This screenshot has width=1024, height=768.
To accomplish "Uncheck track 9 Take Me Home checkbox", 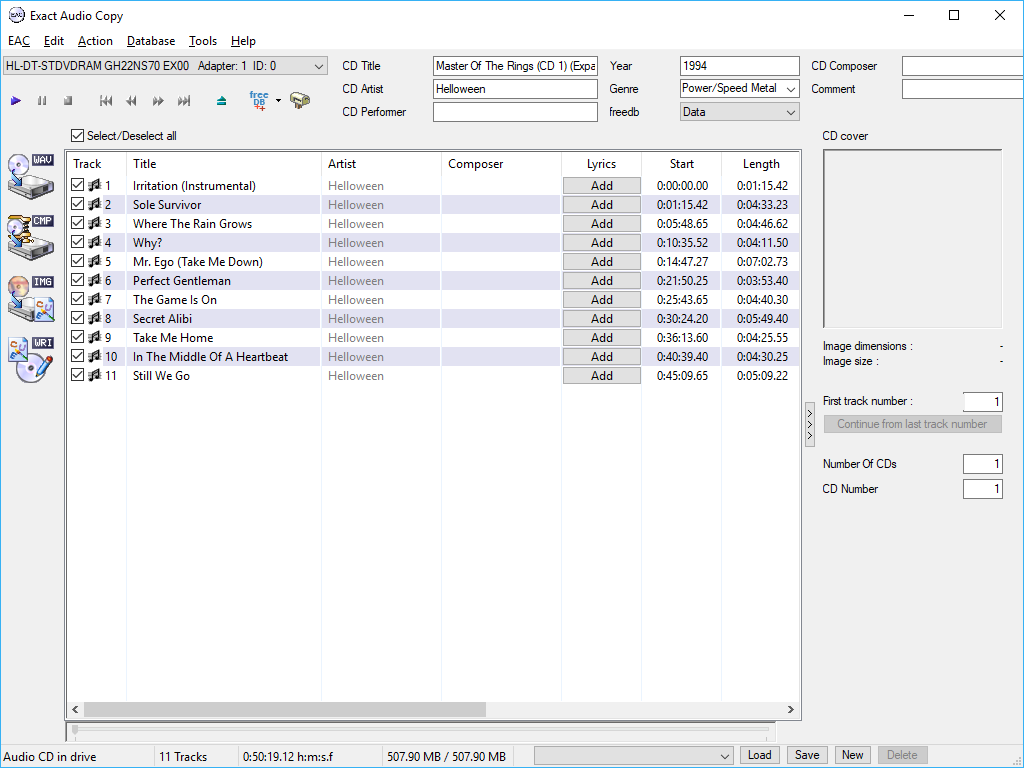I will (x=77, y=336).
